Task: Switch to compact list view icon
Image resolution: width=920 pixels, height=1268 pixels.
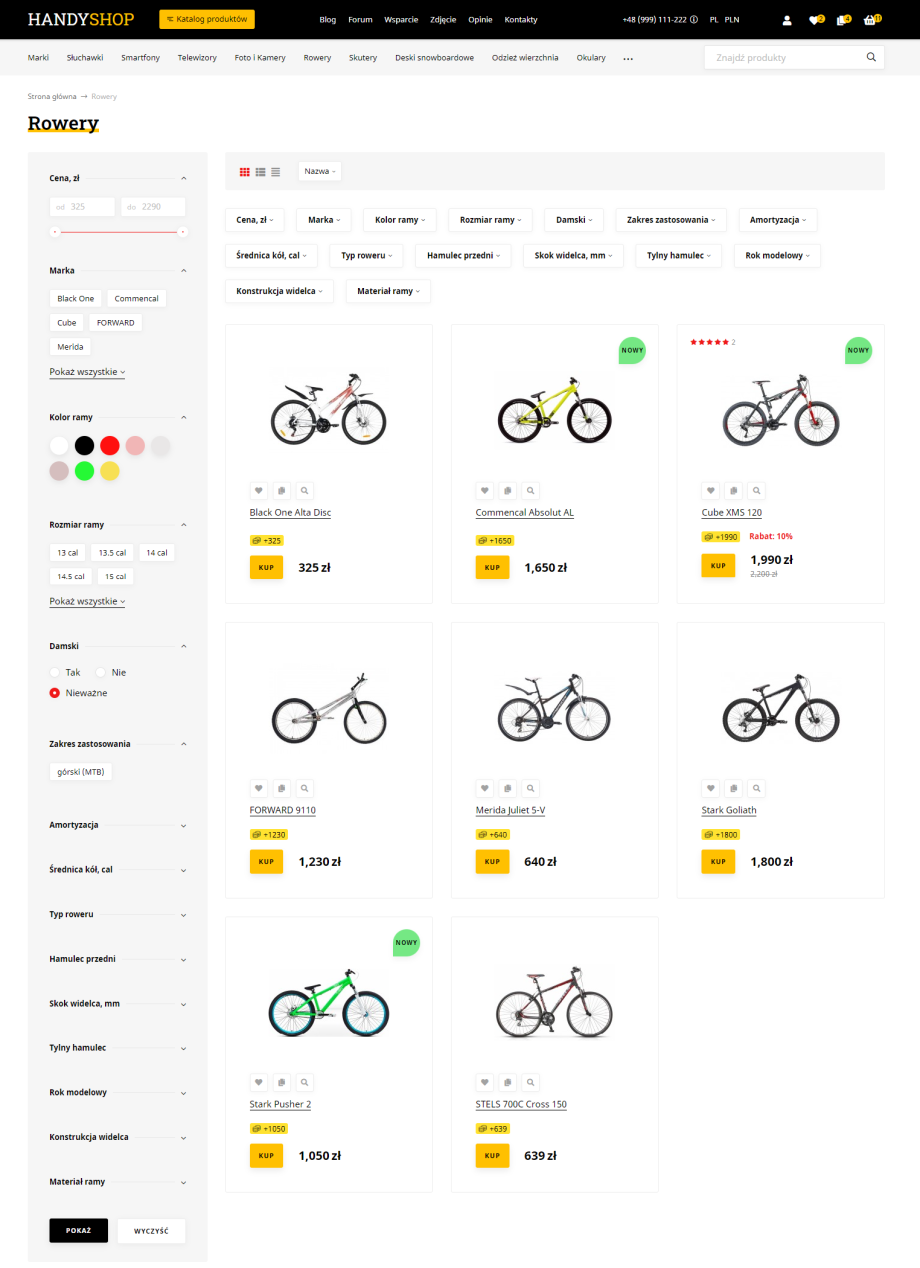Action: pyautogui.click(x=276, y=172)
